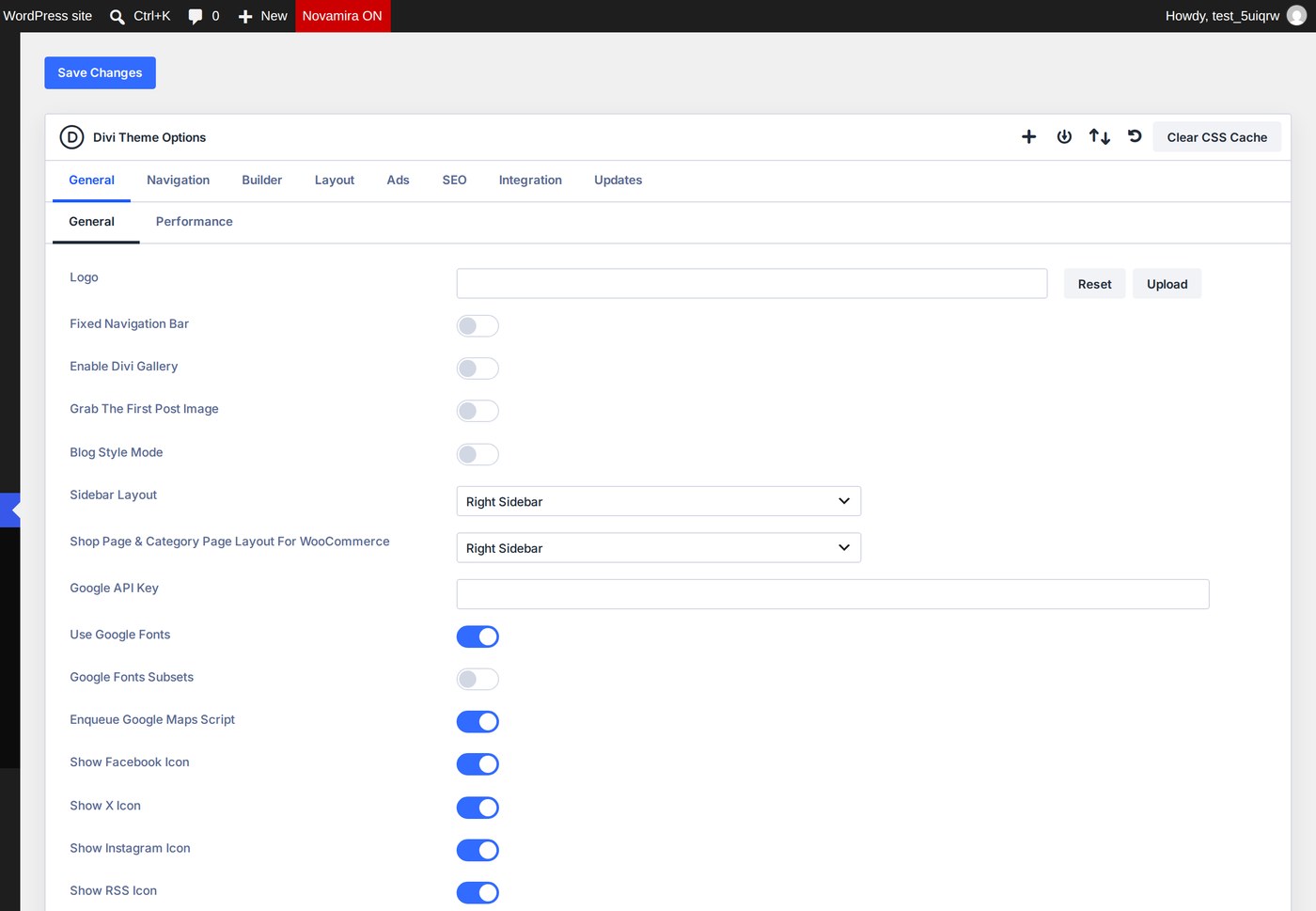Screen dimensions: 1316x911
Task: Click the WordPress site link
Action: pos(48,16)
